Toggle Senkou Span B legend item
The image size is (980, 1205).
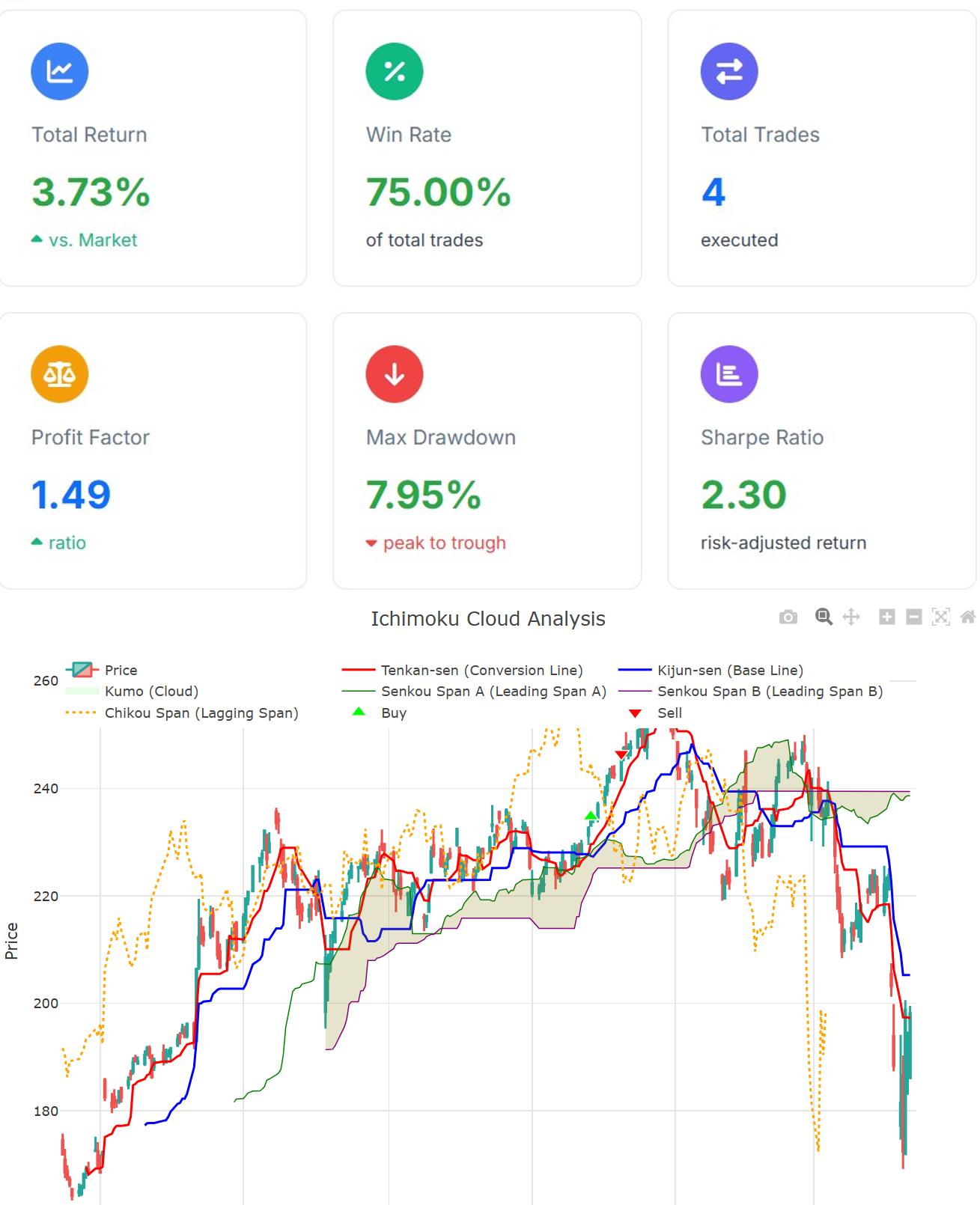pos(769,692)
